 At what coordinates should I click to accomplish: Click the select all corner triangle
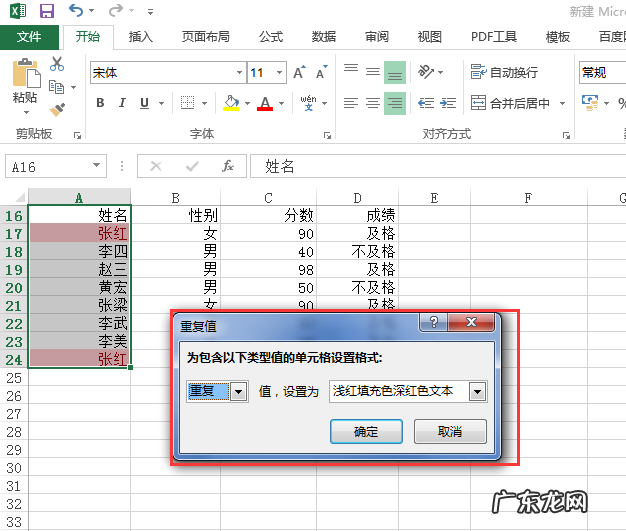(20, 197)
